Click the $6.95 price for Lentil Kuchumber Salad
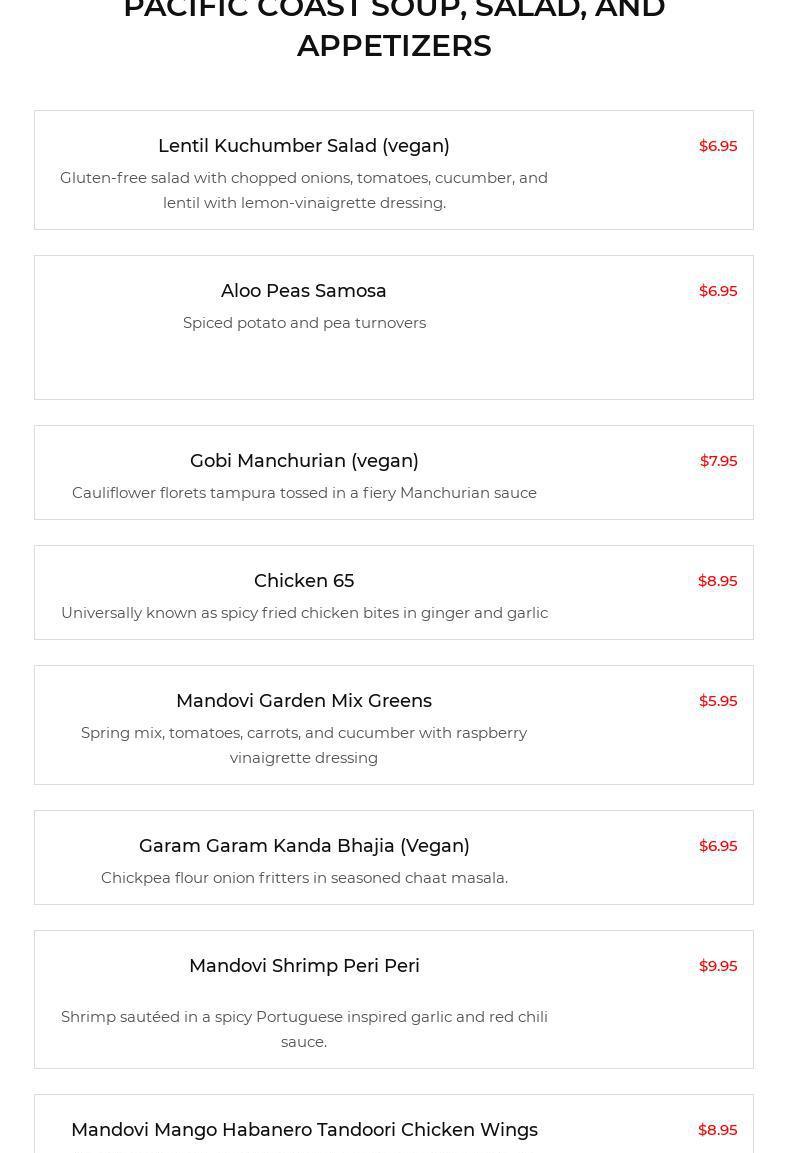Image resolution: width=788 pixels, height=1153 pixels. [x=718, y=146]
